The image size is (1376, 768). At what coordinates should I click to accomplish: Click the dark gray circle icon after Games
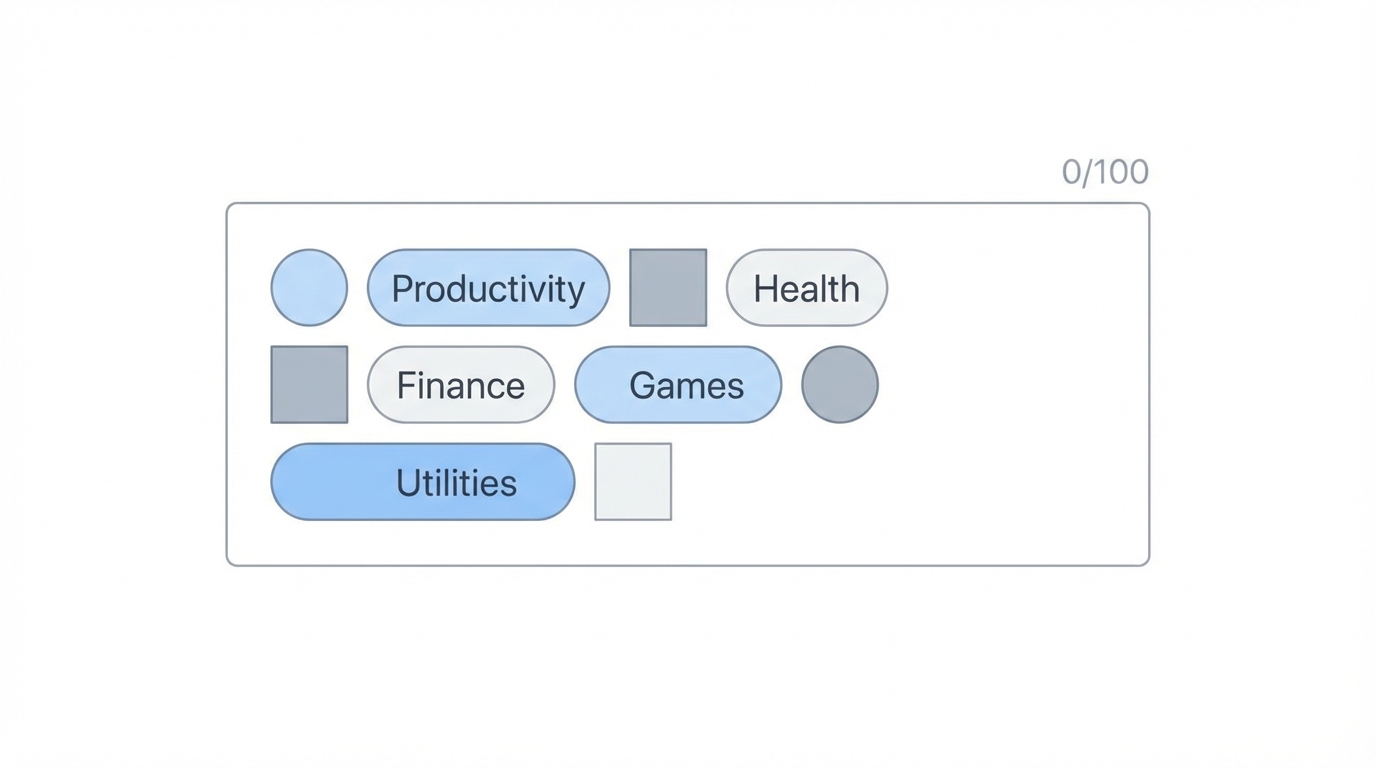[840, 384]
